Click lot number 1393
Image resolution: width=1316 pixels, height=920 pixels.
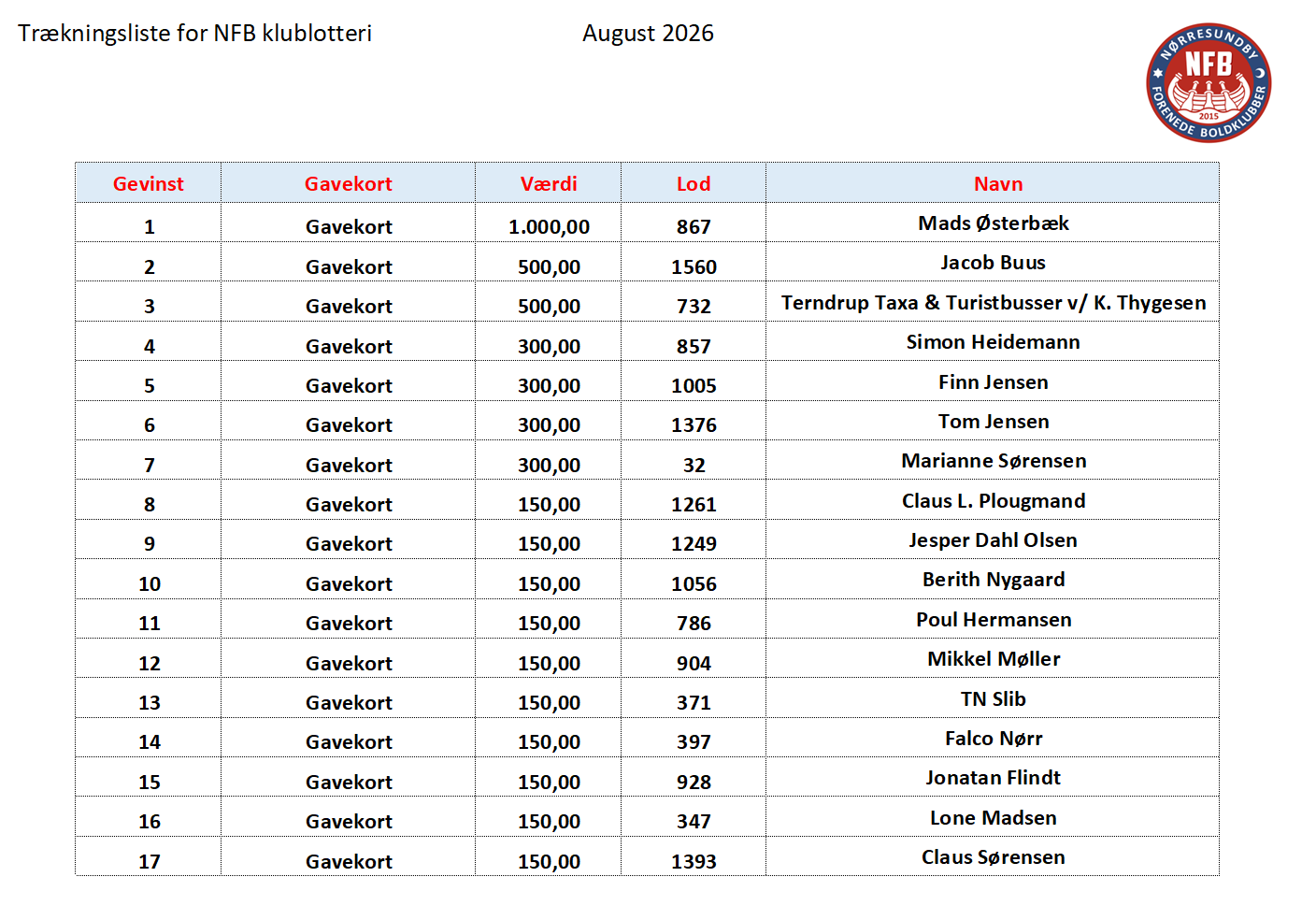tap(694, 861)
